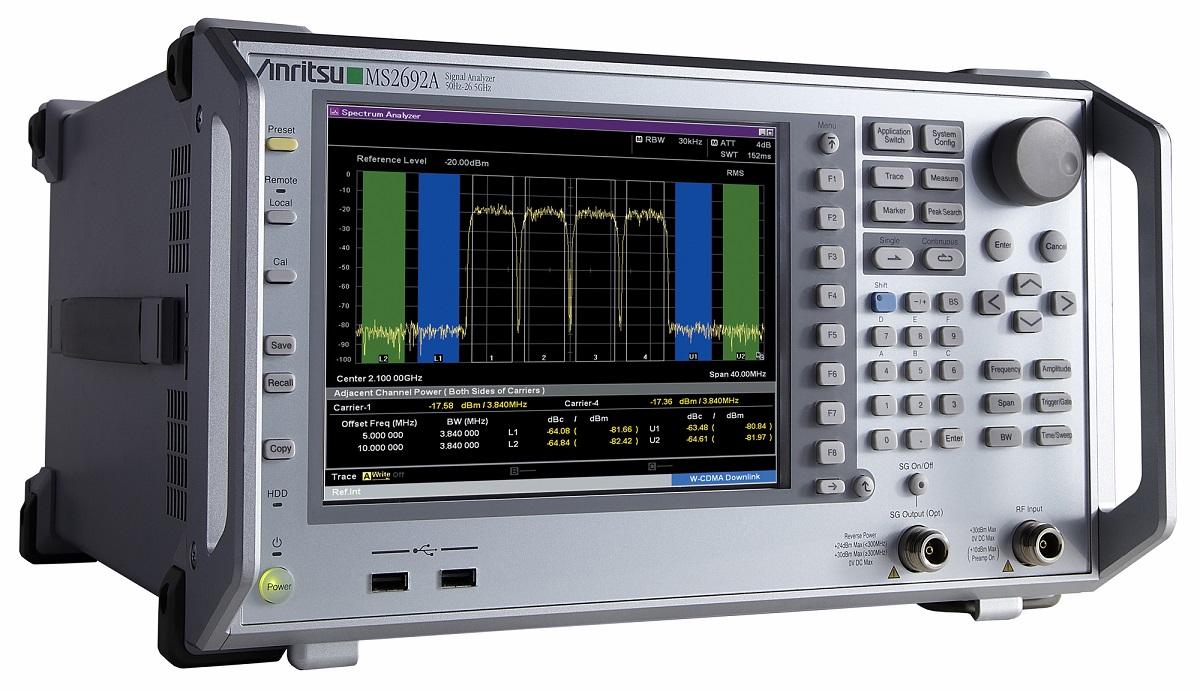Tap number key 9
The image size is (1200, 691).
(952, 336)
